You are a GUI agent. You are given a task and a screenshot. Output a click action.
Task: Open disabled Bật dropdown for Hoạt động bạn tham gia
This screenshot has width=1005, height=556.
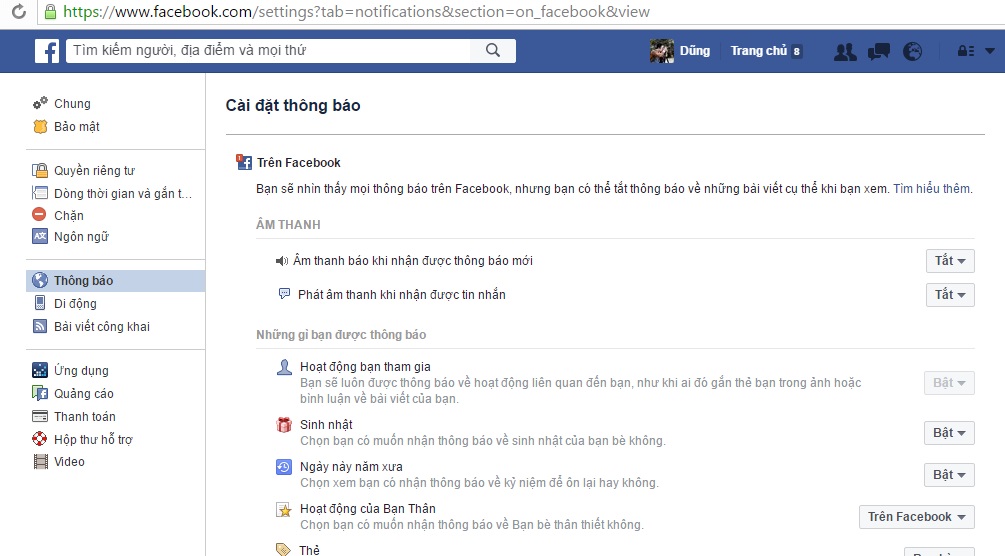[x=949, y=383]
